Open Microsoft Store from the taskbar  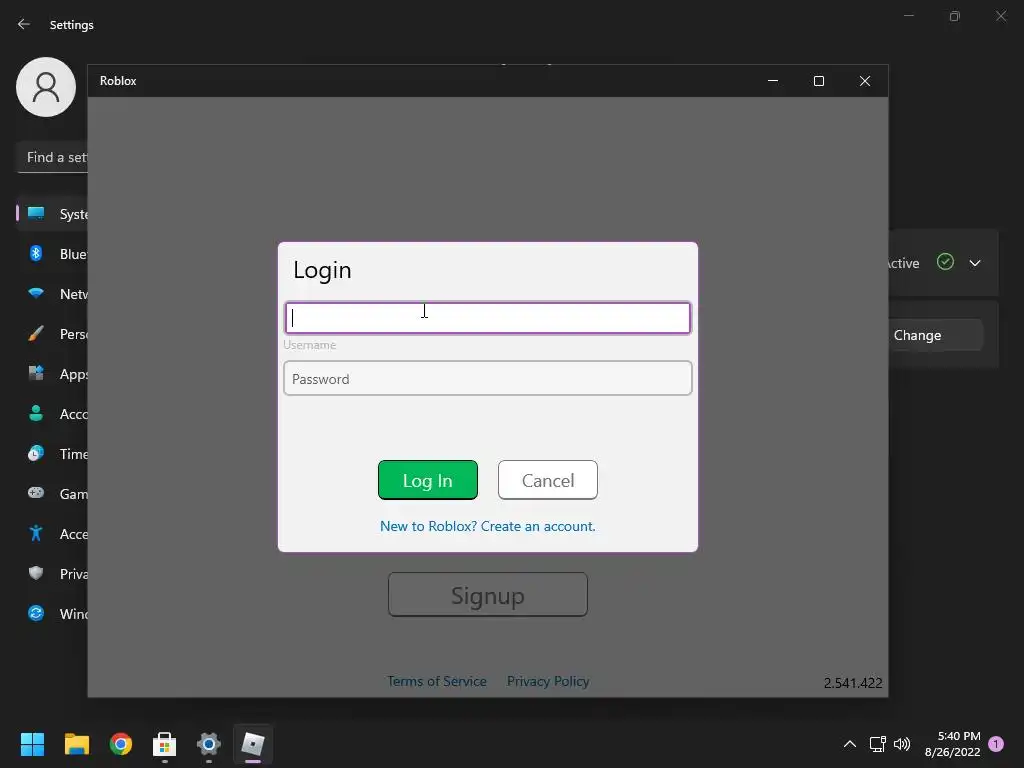point(165,744)
